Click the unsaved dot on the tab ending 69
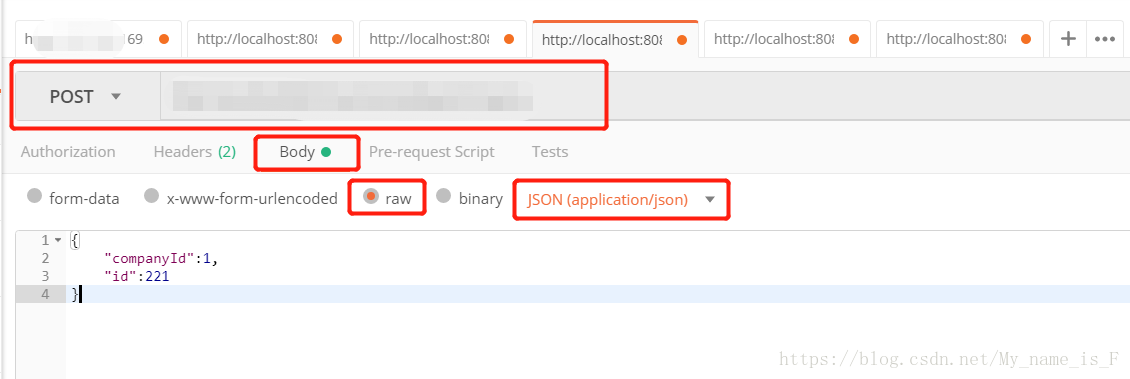The width and height of the screenshot is (1130, 379). 164,39
